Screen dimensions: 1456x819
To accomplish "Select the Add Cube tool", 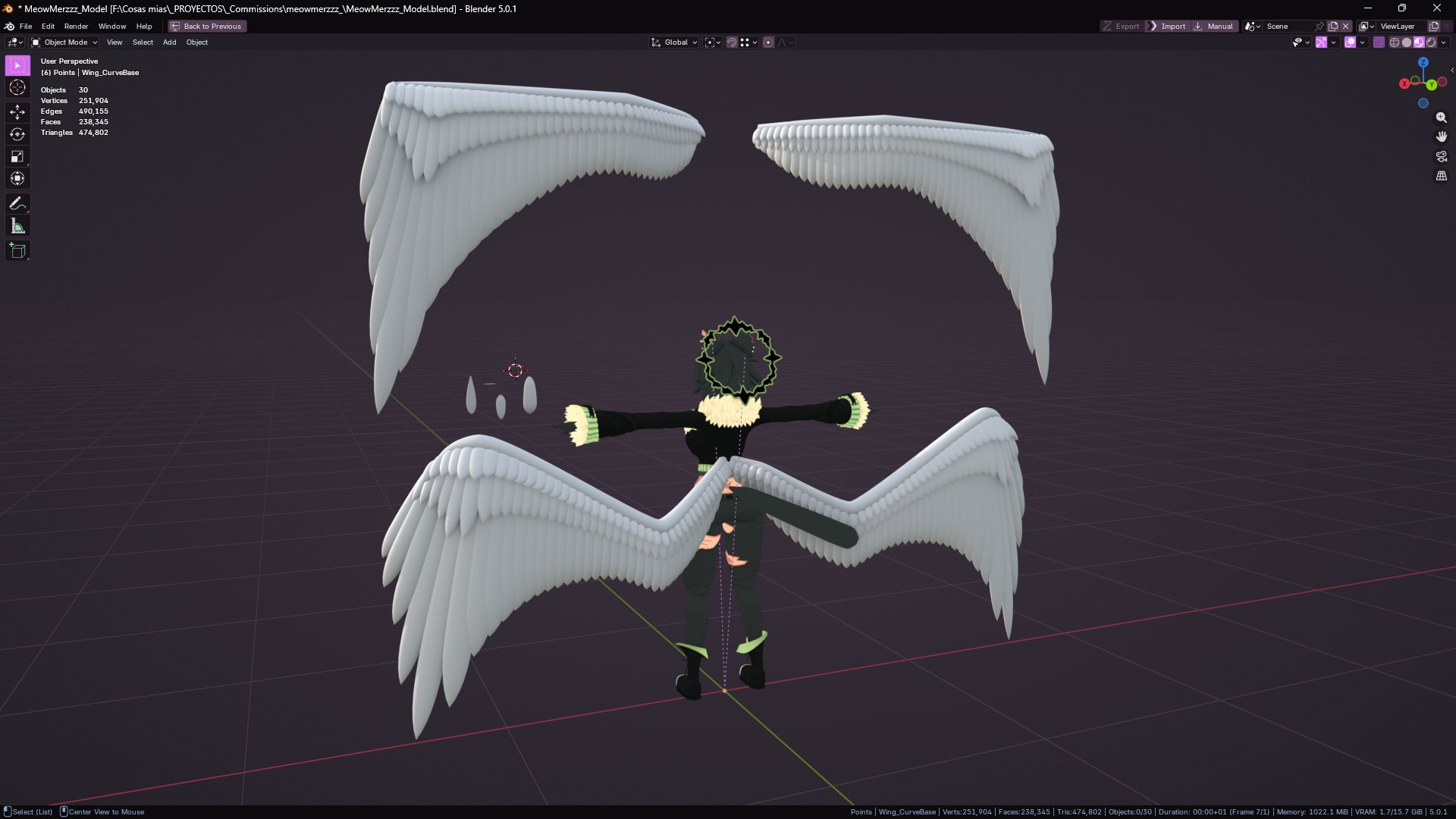I will 17,251.
